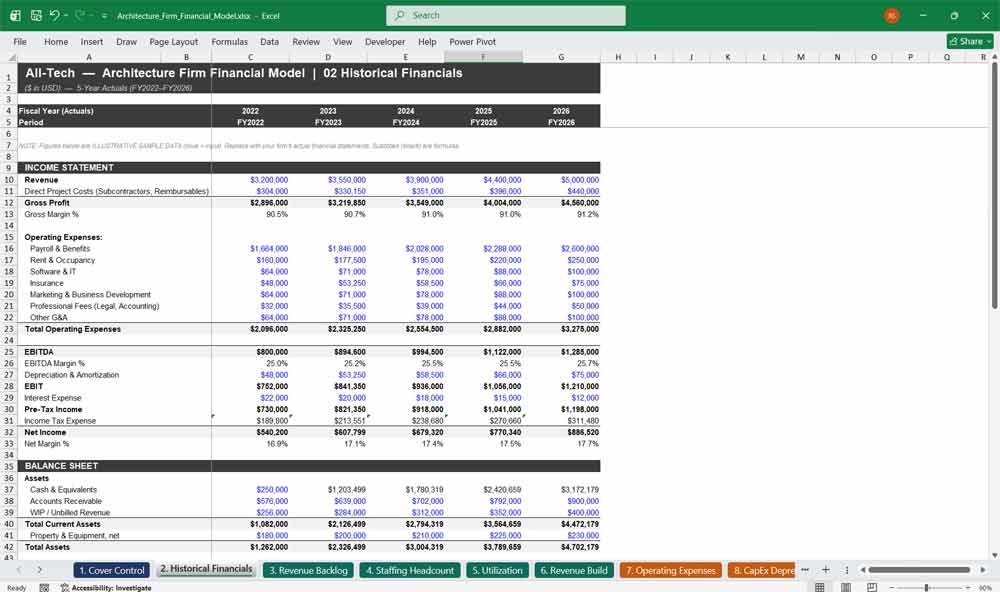Open the 5. Utilization sheet tab
The height and width of the screenshot is (592, 1000).
point(497,570)
